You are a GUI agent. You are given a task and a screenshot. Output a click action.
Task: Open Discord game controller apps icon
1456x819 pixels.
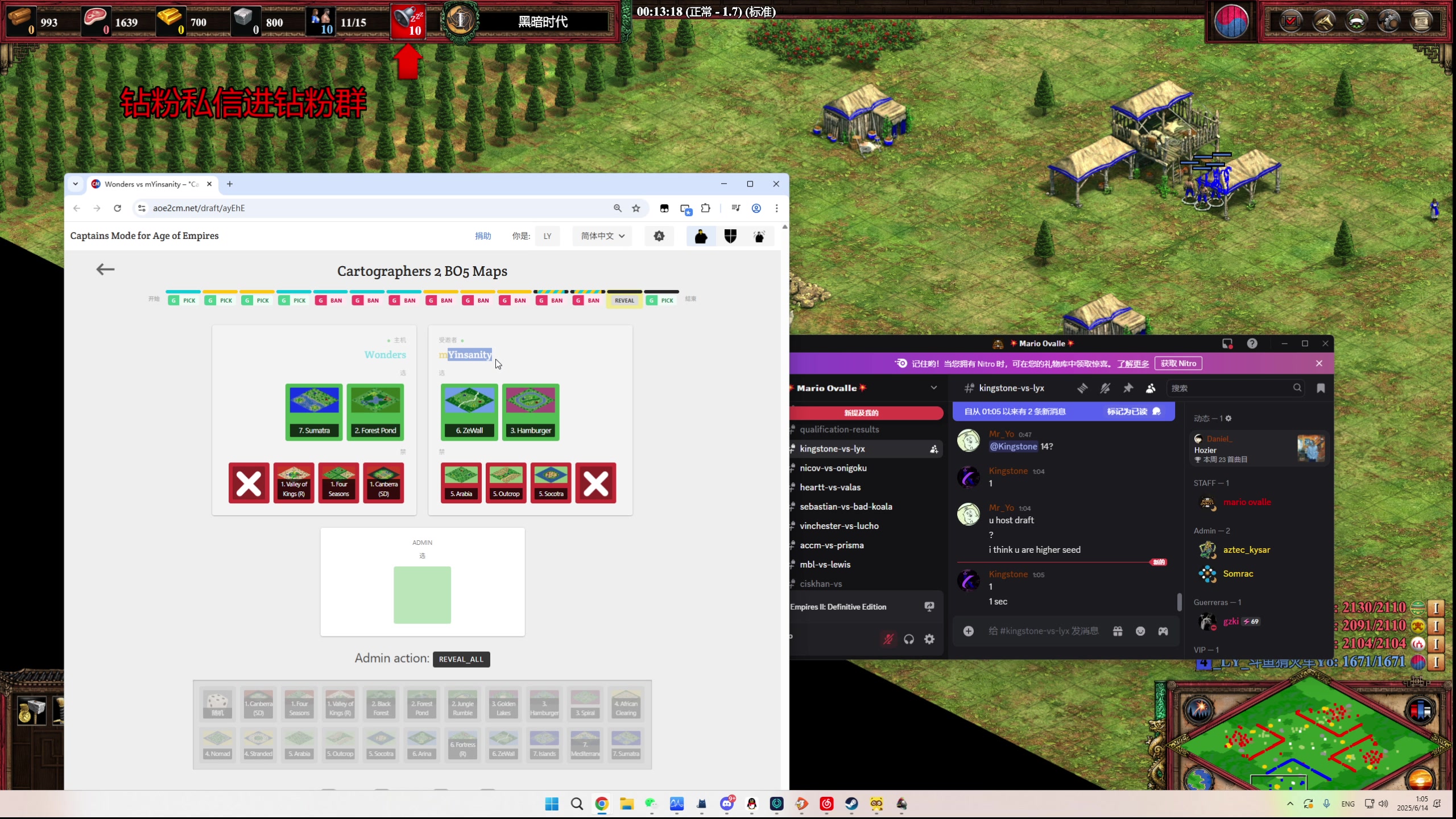(x=1163, y=631)
